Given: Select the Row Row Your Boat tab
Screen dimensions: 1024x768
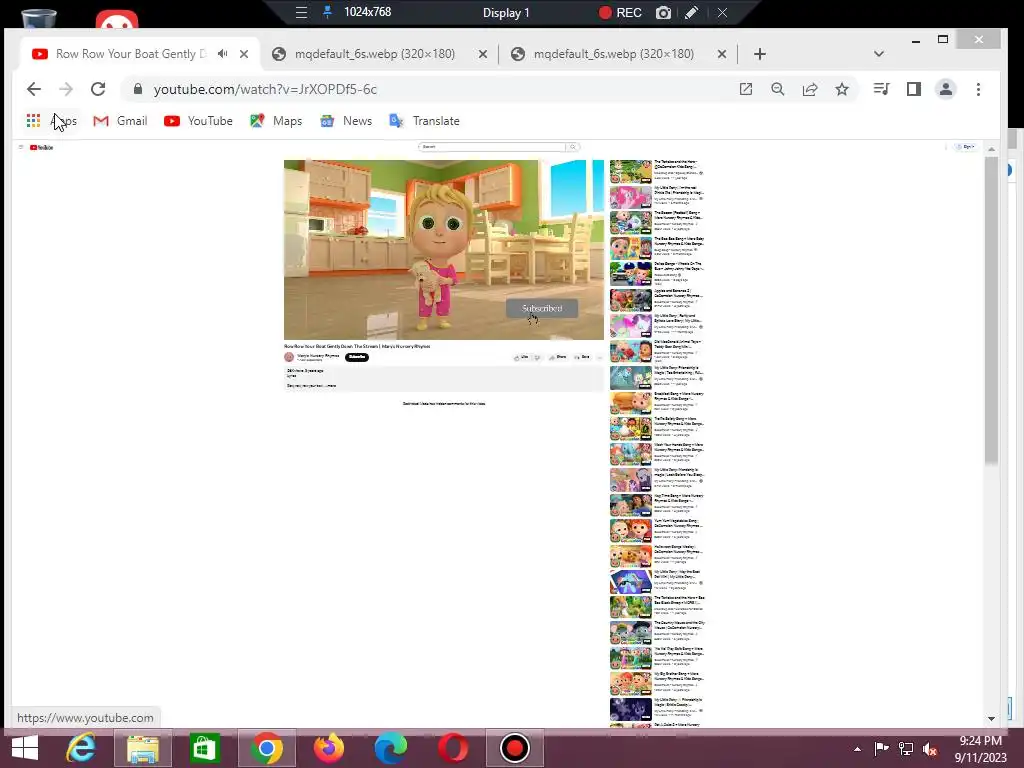Looking at the screenshot, I should [131, 54].
